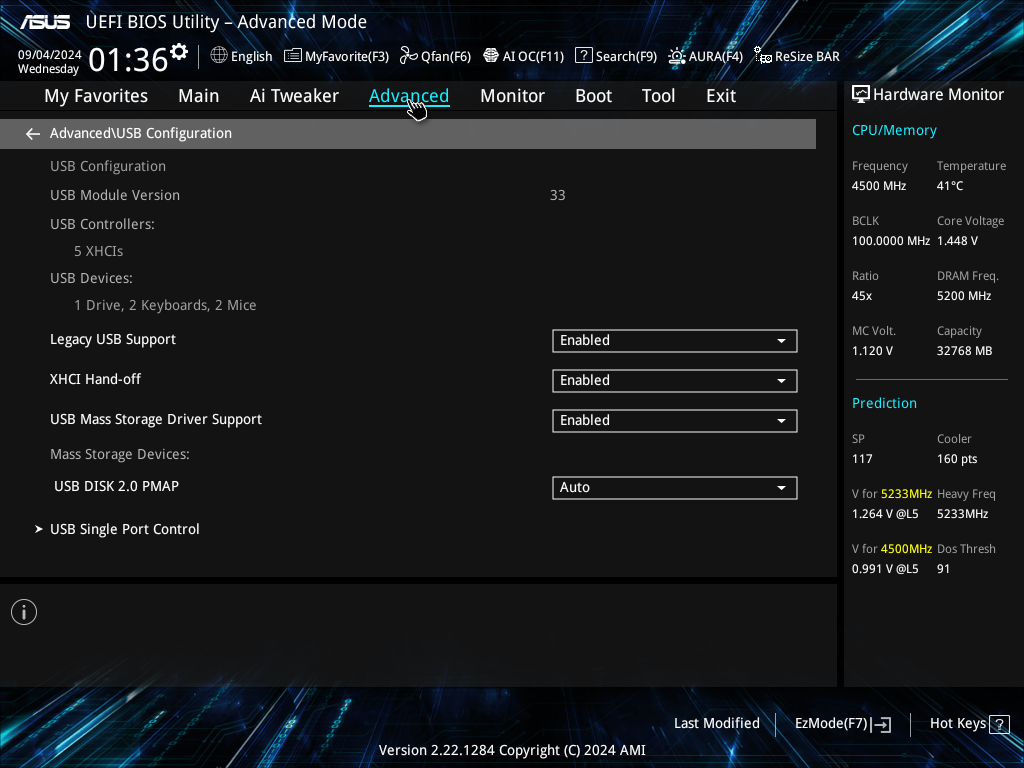Go to the Exit tab
Screen dimensions: 1024x768
pos(721,96)
